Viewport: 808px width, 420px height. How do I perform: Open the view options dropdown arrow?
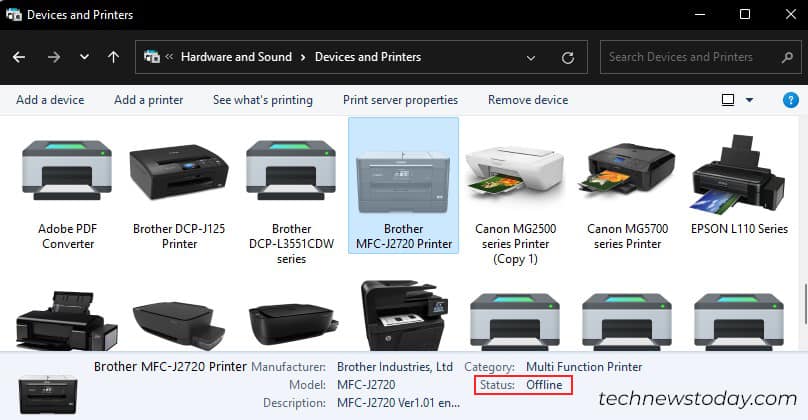coord(749,100)
